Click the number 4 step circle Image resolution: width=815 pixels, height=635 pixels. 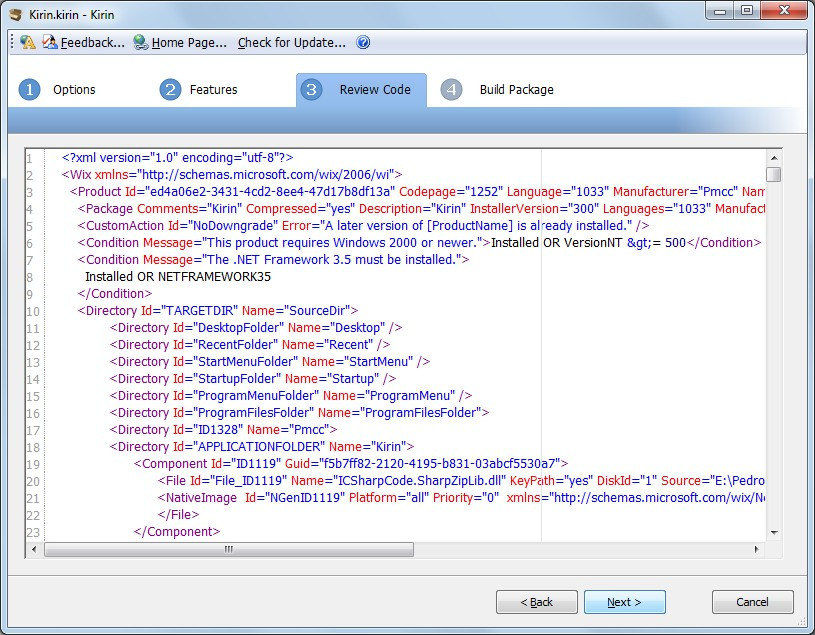click(451, 89)
